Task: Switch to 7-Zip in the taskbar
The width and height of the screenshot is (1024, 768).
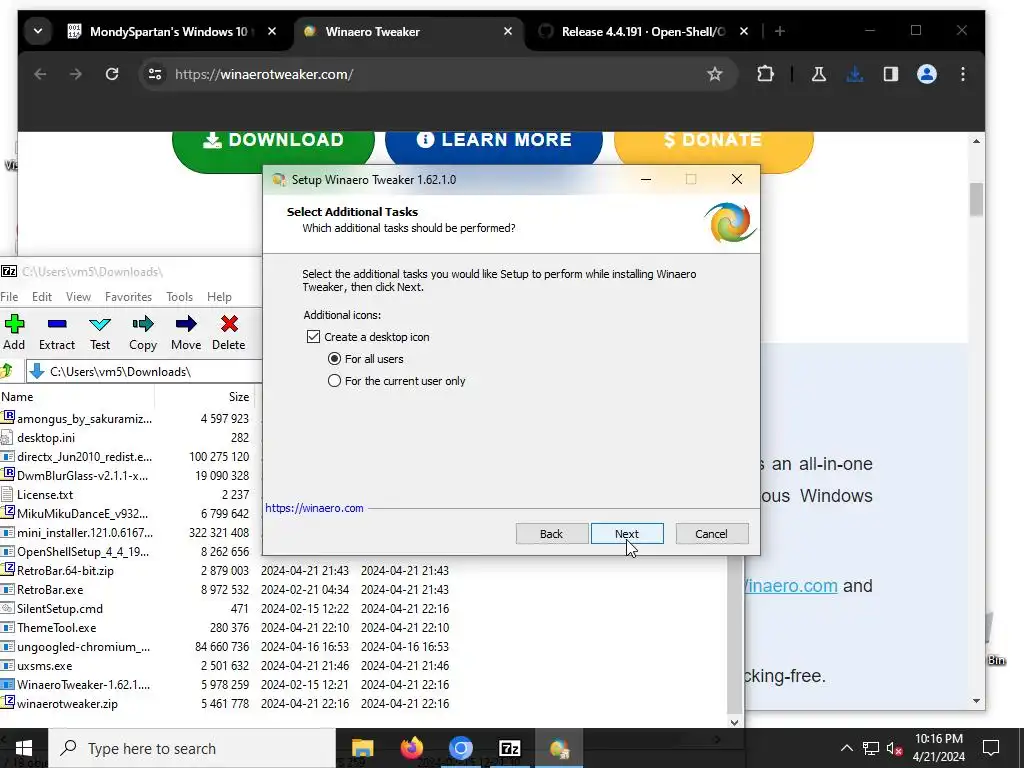Action: coord(509,748)
